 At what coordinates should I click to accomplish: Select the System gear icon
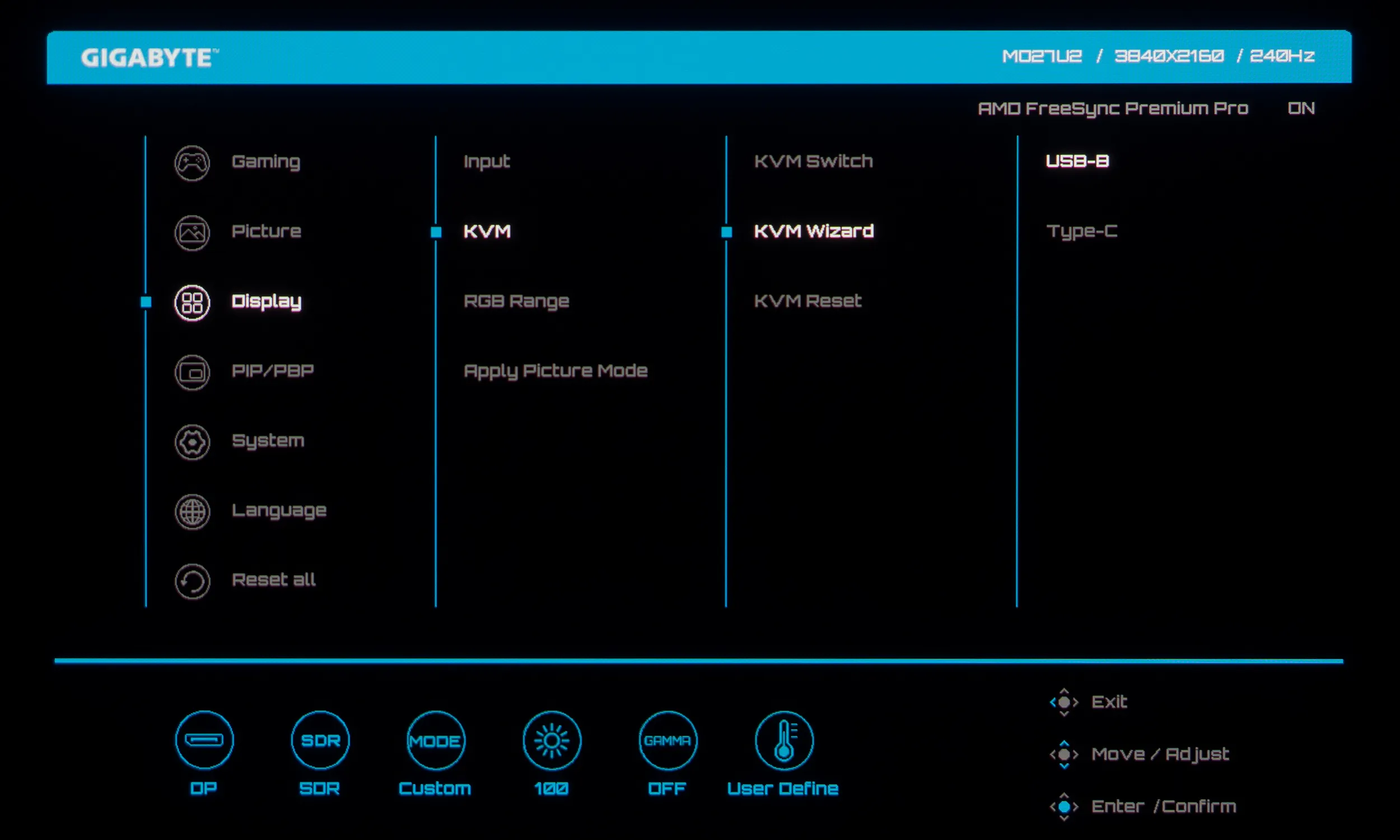[192, 442]
